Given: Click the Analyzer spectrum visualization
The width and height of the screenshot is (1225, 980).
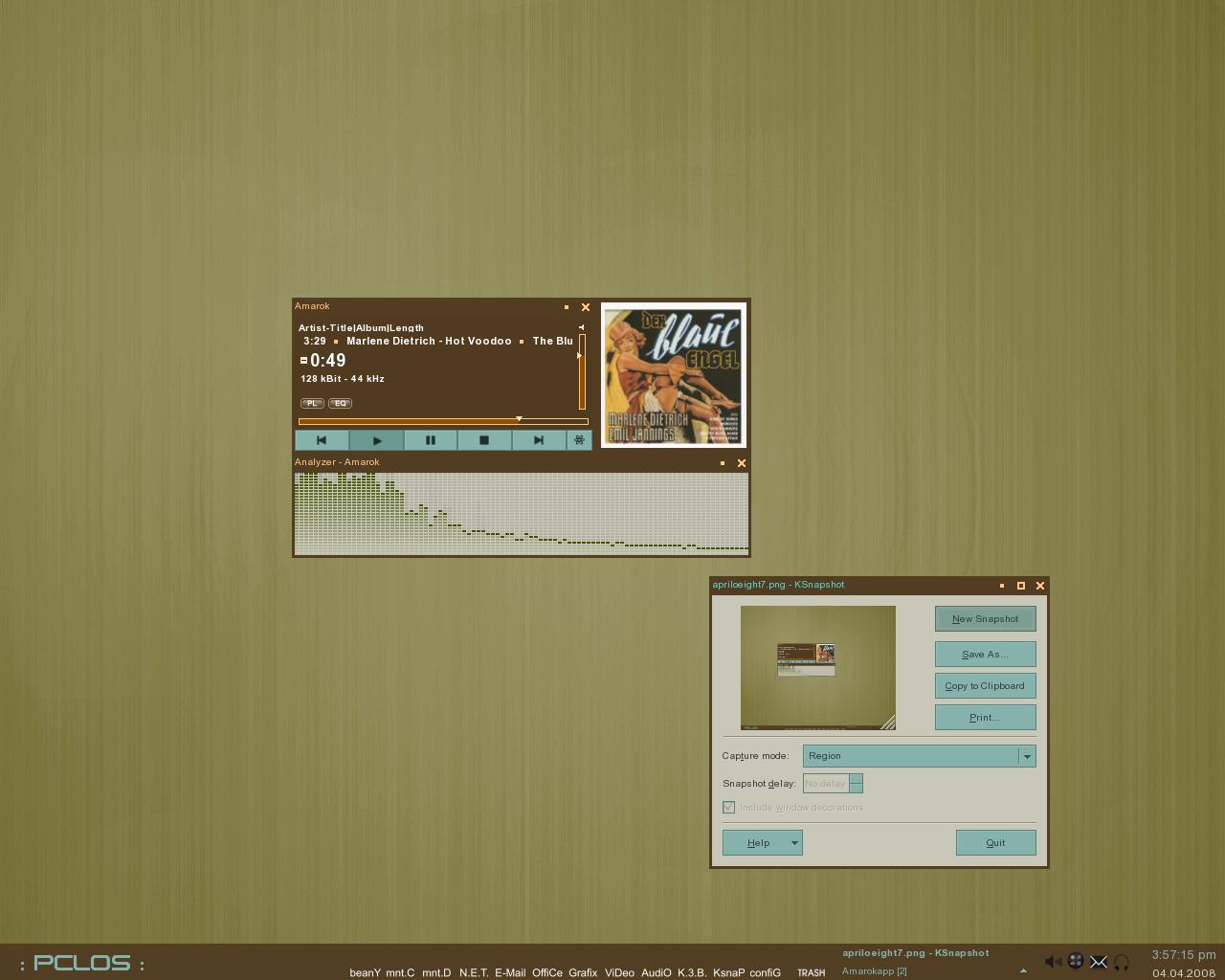Looking at the screenshot, I should pos(522,513).
